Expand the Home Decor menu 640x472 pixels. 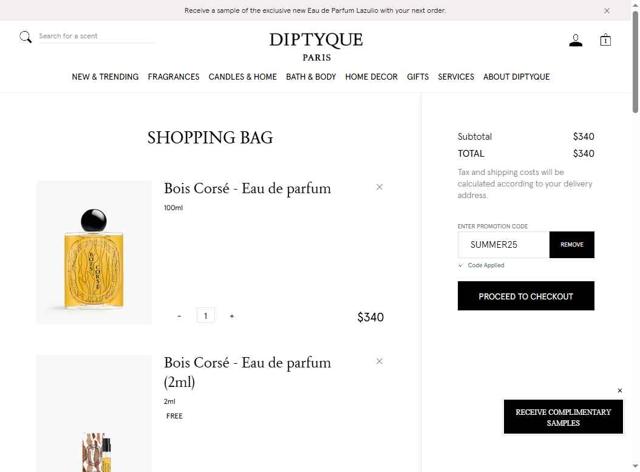tap(371, 77)
